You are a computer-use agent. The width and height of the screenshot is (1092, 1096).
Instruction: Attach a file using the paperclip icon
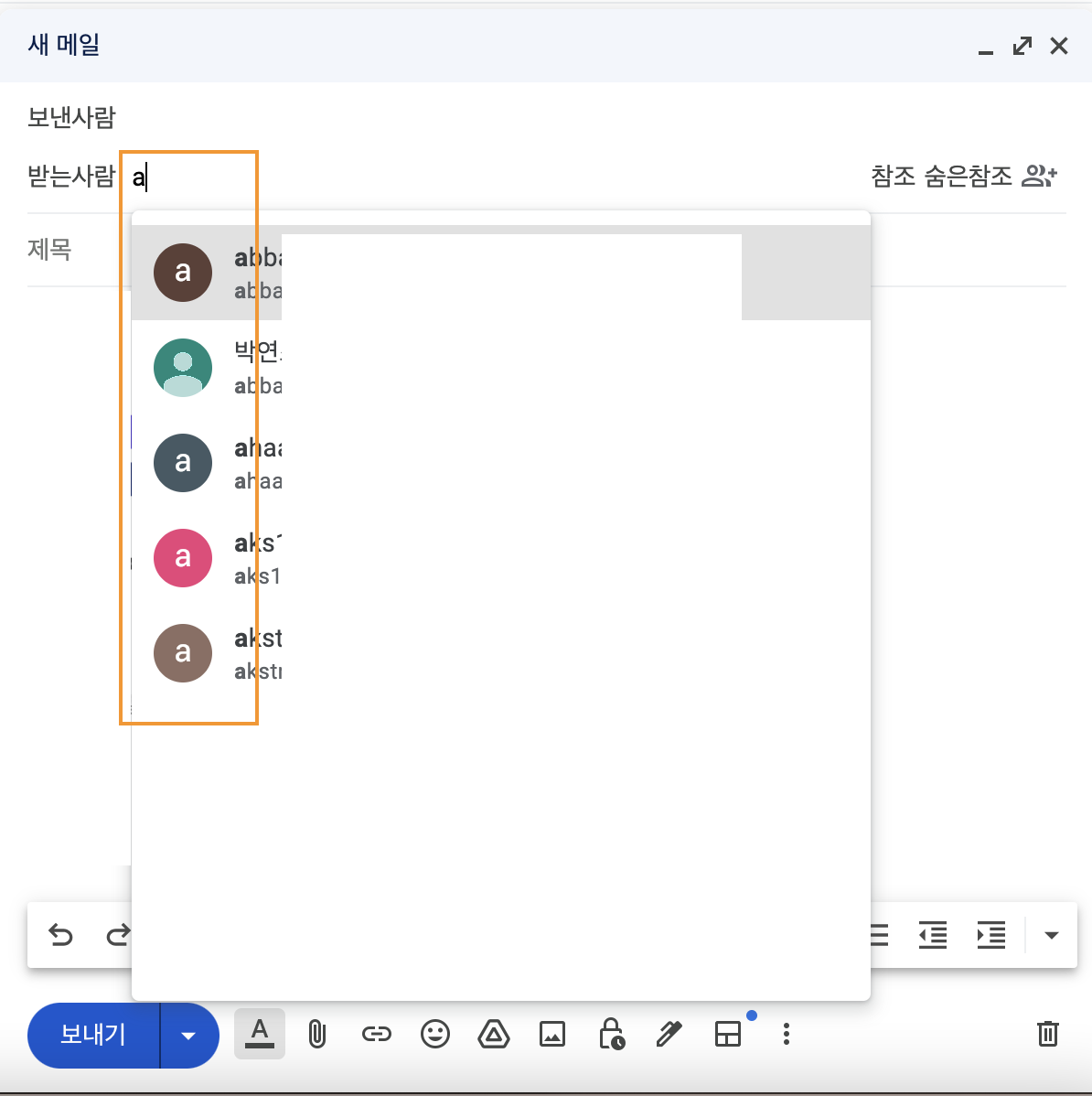(x=317, y=1035)
